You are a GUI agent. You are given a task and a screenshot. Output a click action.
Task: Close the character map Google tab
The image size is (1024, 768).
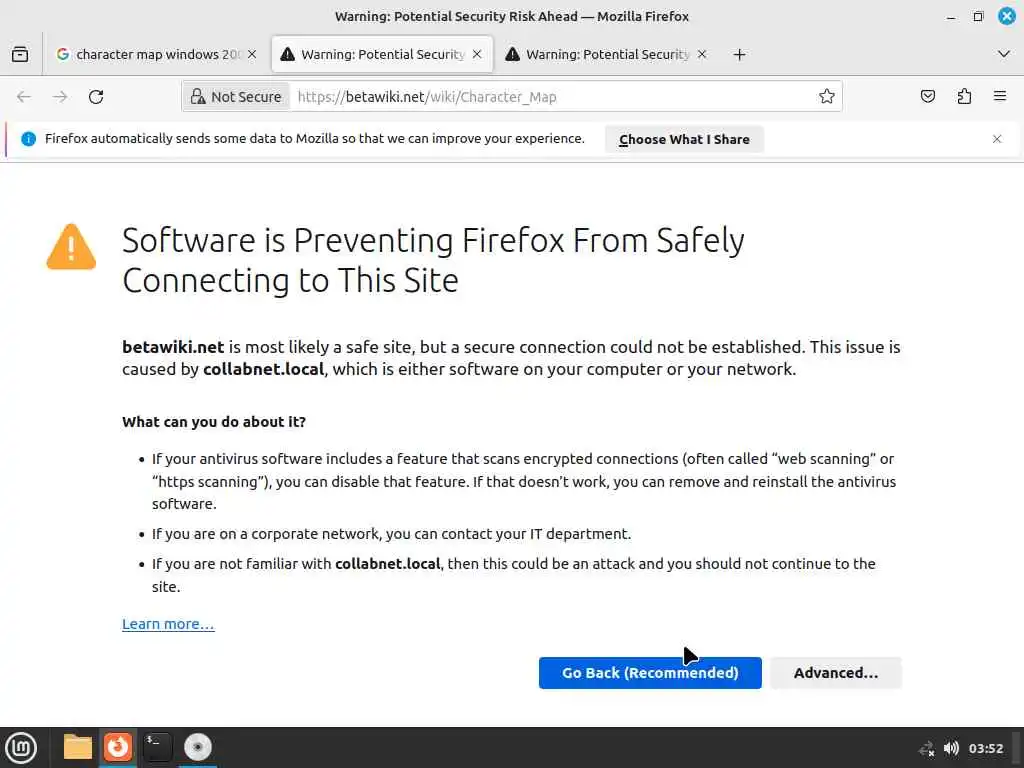point(252,54)
